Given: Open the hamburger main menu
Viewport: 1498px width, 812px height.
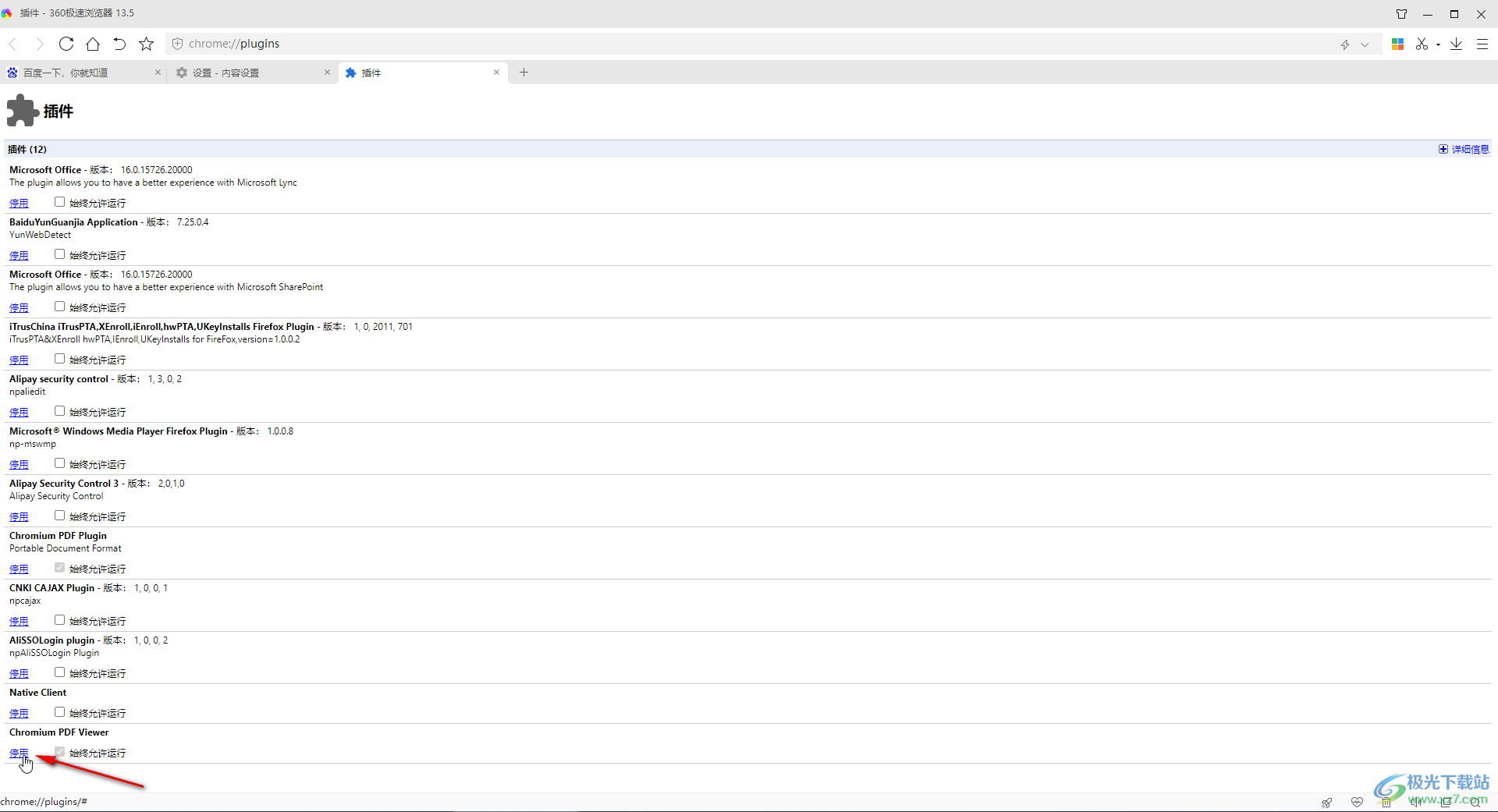Looking at the screenshot, I should click(1482, 44).
